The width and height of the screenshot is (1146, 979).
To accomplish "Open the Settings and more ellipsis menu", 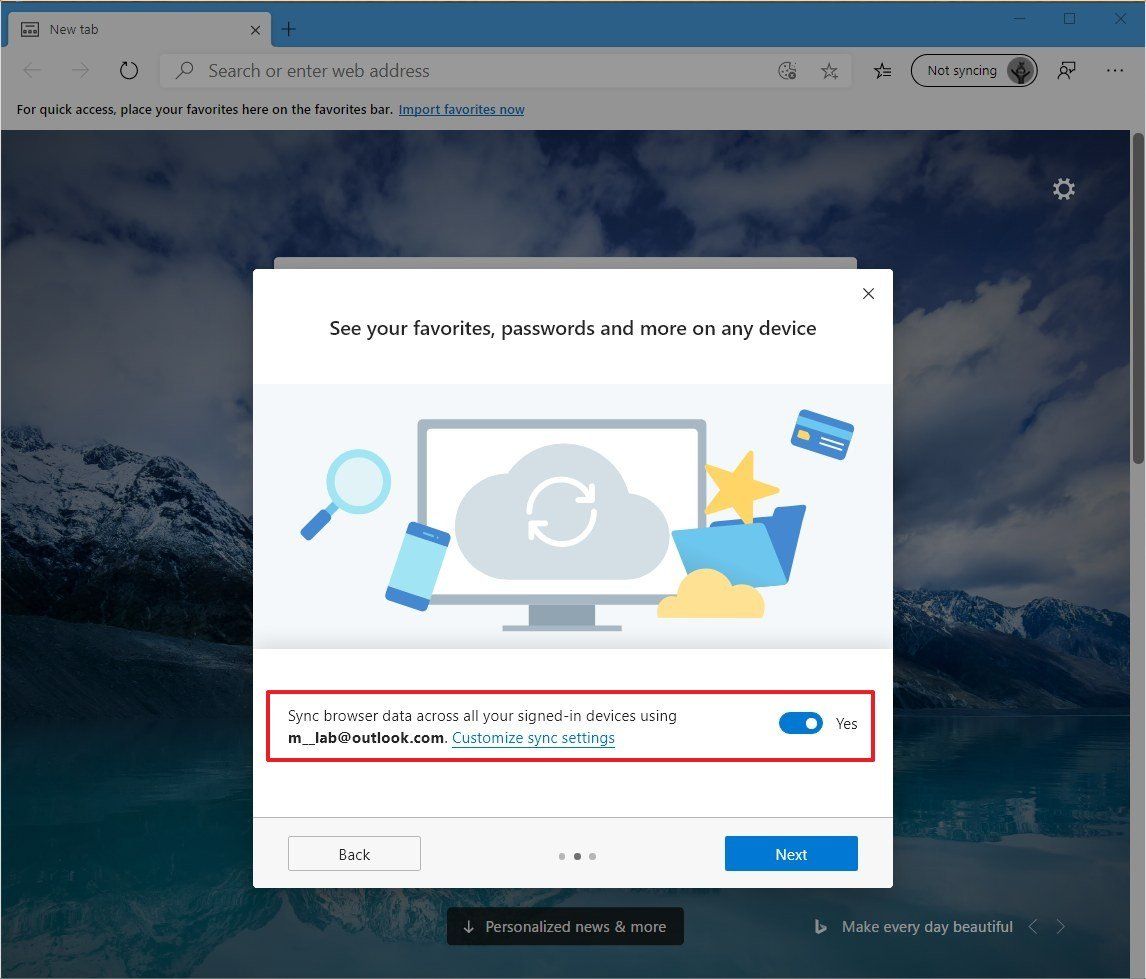I will click(x=1115, y=70).
